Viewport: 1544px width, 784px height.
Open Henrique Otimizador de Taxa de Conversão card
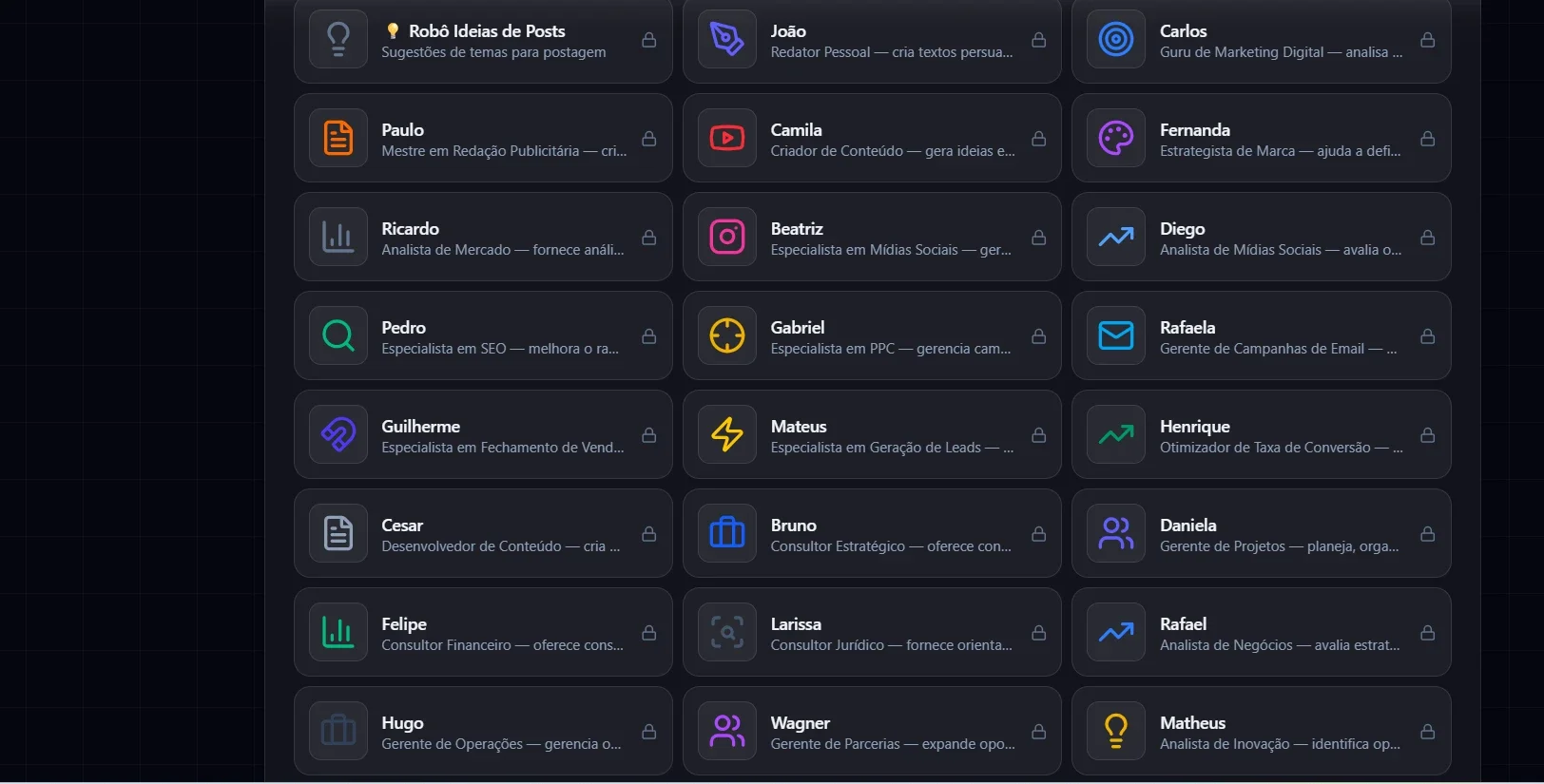pyautogui.click(x=1262, y=434)
